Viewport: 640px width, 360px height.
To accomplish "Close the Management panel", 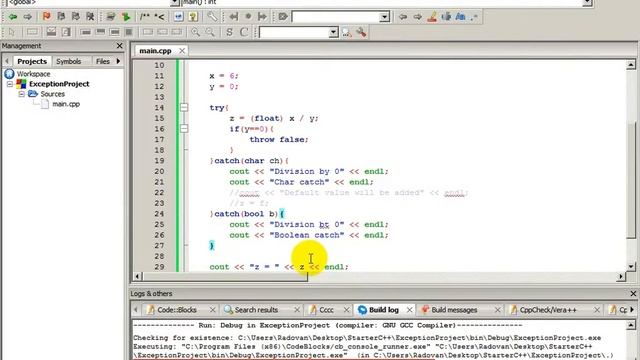I will click(120, 46).
